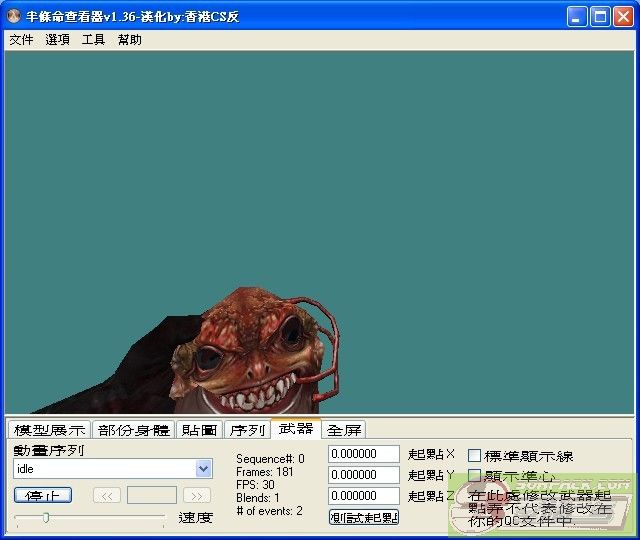This screenshot has height=540, width=640.
Task: Click the next frame >> button
Action: pyautogui.click(x=197, y=495)
